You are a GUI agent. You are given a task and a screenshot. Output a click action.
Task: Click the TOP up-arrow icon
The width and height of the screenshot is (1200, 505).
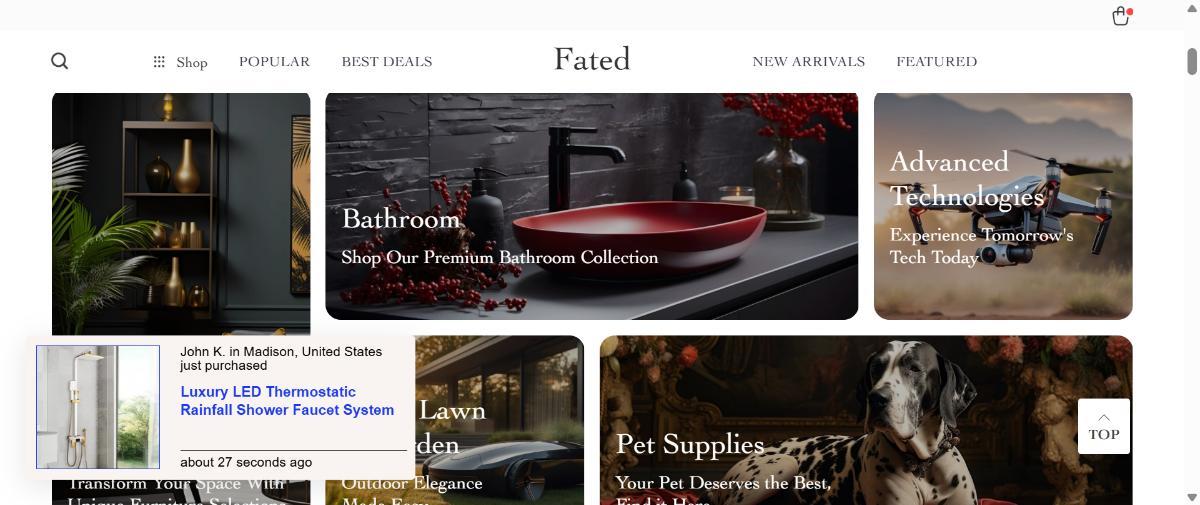pyautogui.click(x=1104, y=417)
